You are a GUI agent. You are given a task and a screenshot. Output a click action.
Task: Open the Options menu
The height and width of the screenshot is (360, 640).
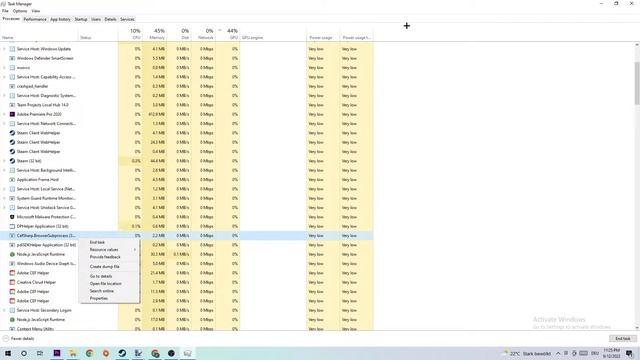pos(20,11)
